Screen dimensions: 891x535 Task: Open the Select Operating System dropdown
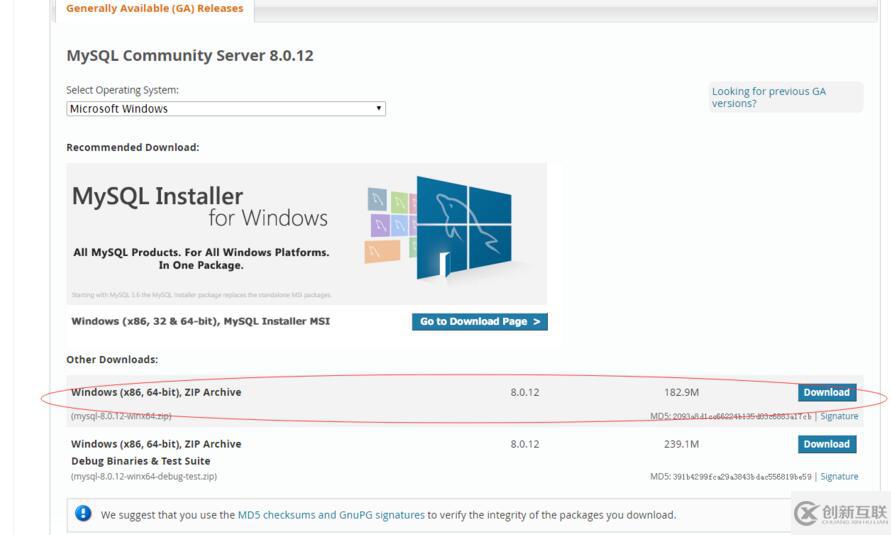pyautogui.click(x=226, y=108)
